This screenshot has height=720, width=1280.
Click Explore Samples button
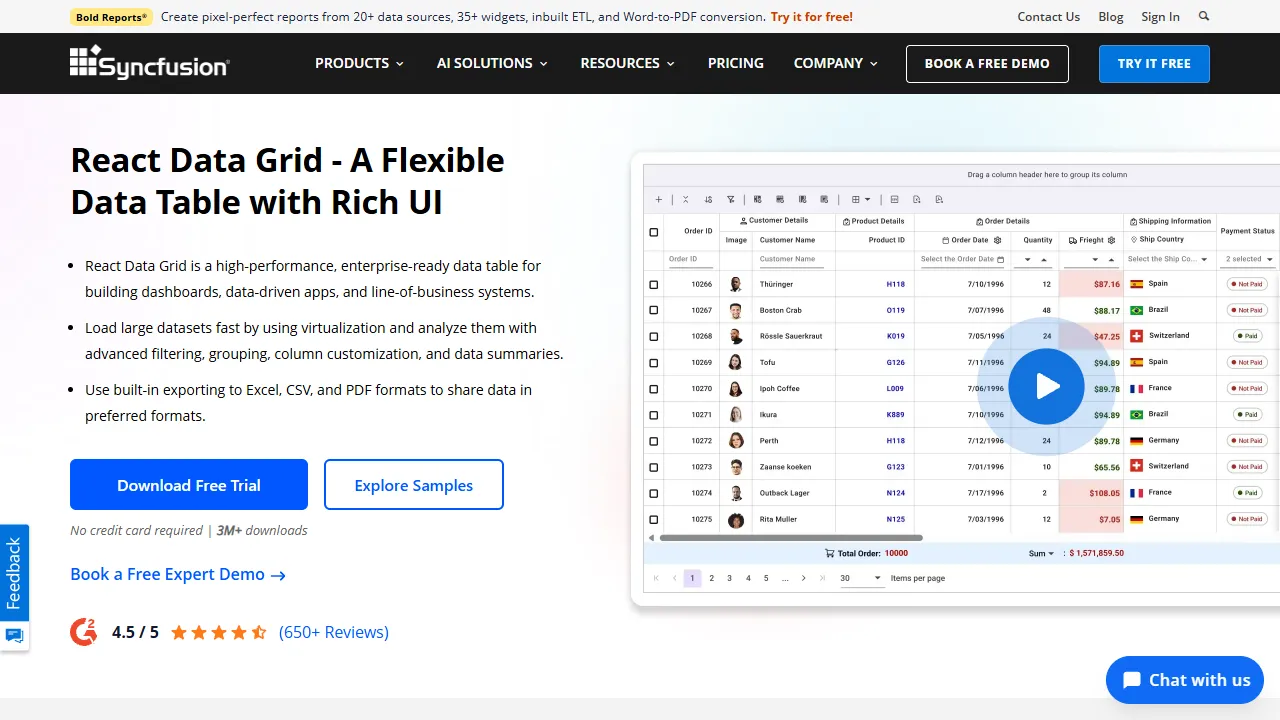click(414, 485)
